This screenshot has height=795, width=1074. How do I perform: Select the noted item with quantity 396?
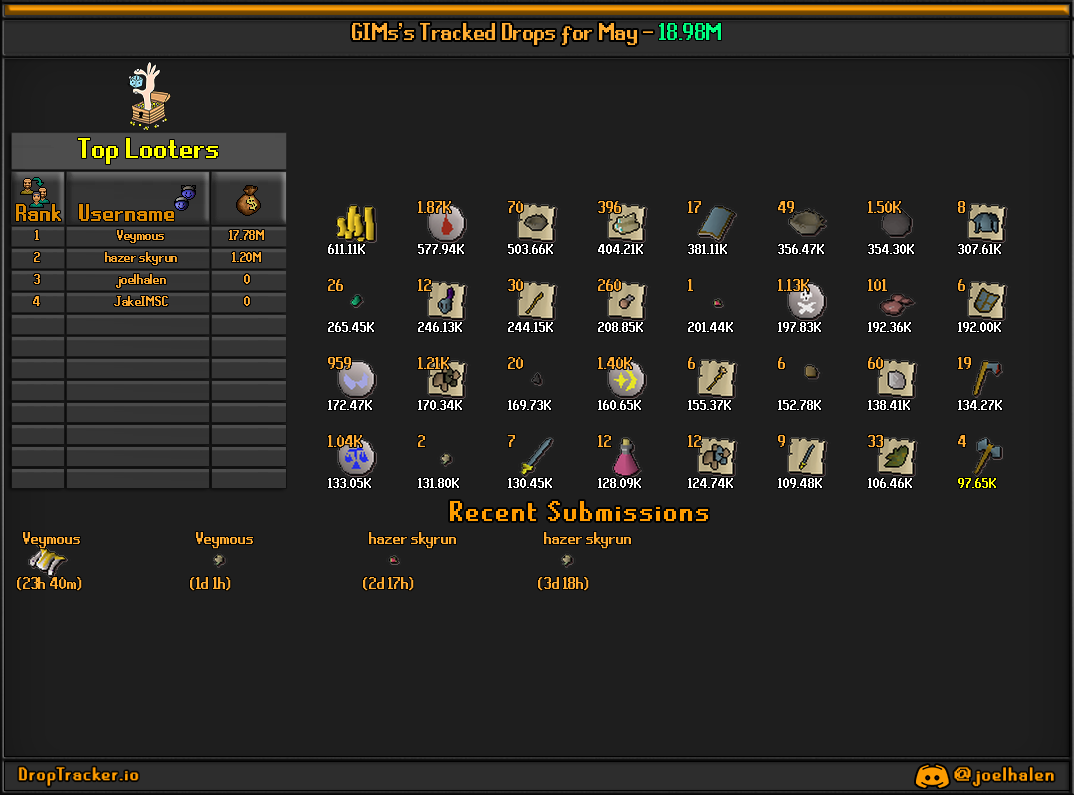coord(626,223)
